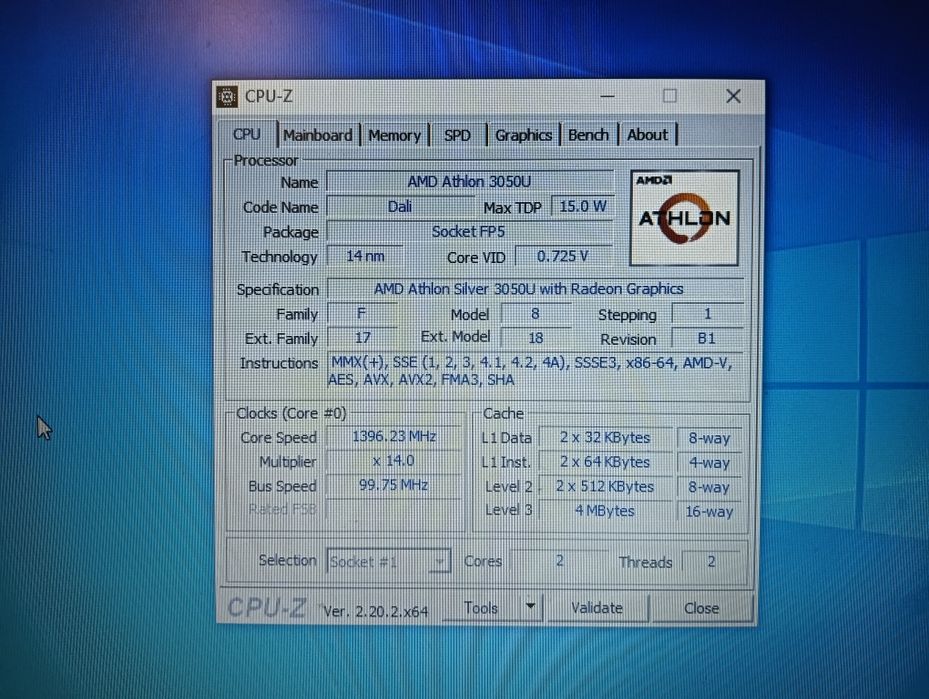Click the L1 Data '8-way' associativity
Image resolution: width=929 pixels, height=699 pixels.
[x=709, y=438]
